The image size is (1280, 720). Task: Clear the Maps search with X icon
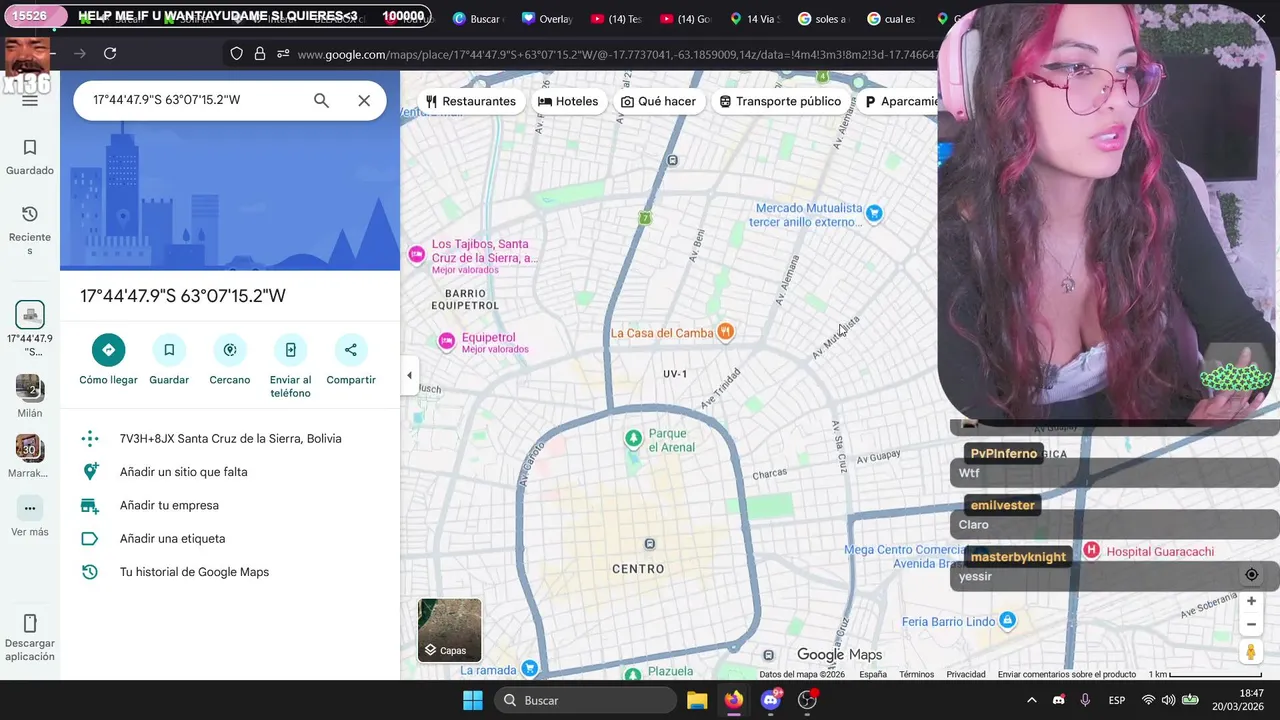click(x=364, y=100)
